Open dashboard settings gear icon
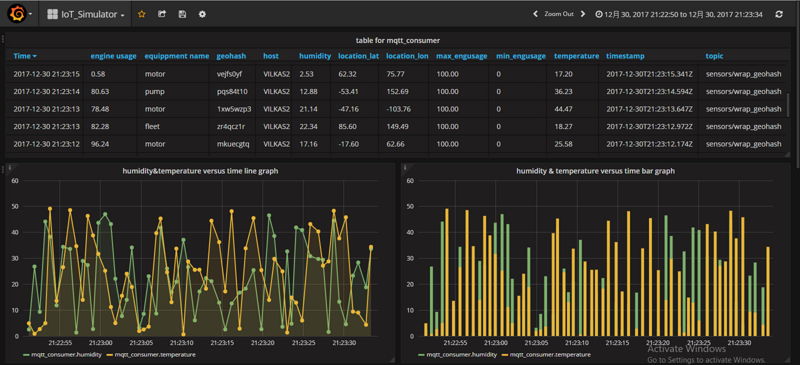 coord(202,14)
